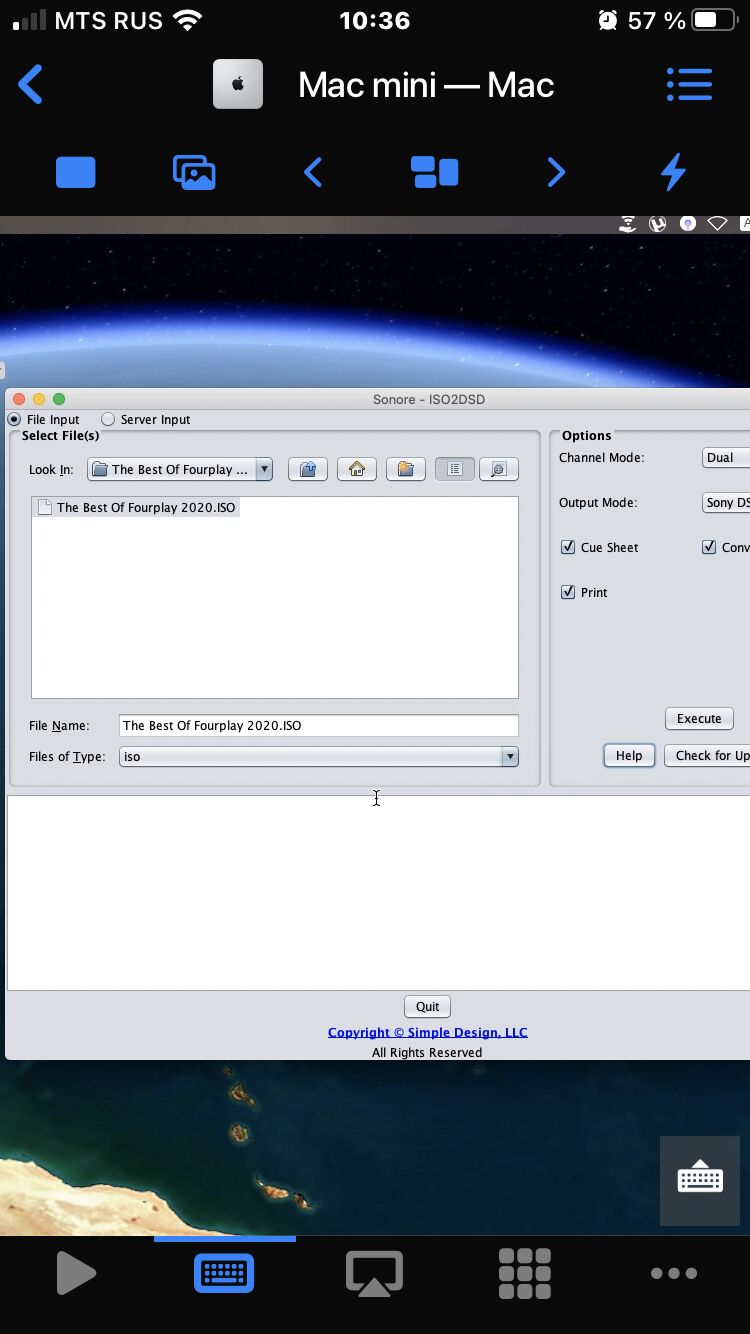Select the Server Input radio button

click(108, 419)
